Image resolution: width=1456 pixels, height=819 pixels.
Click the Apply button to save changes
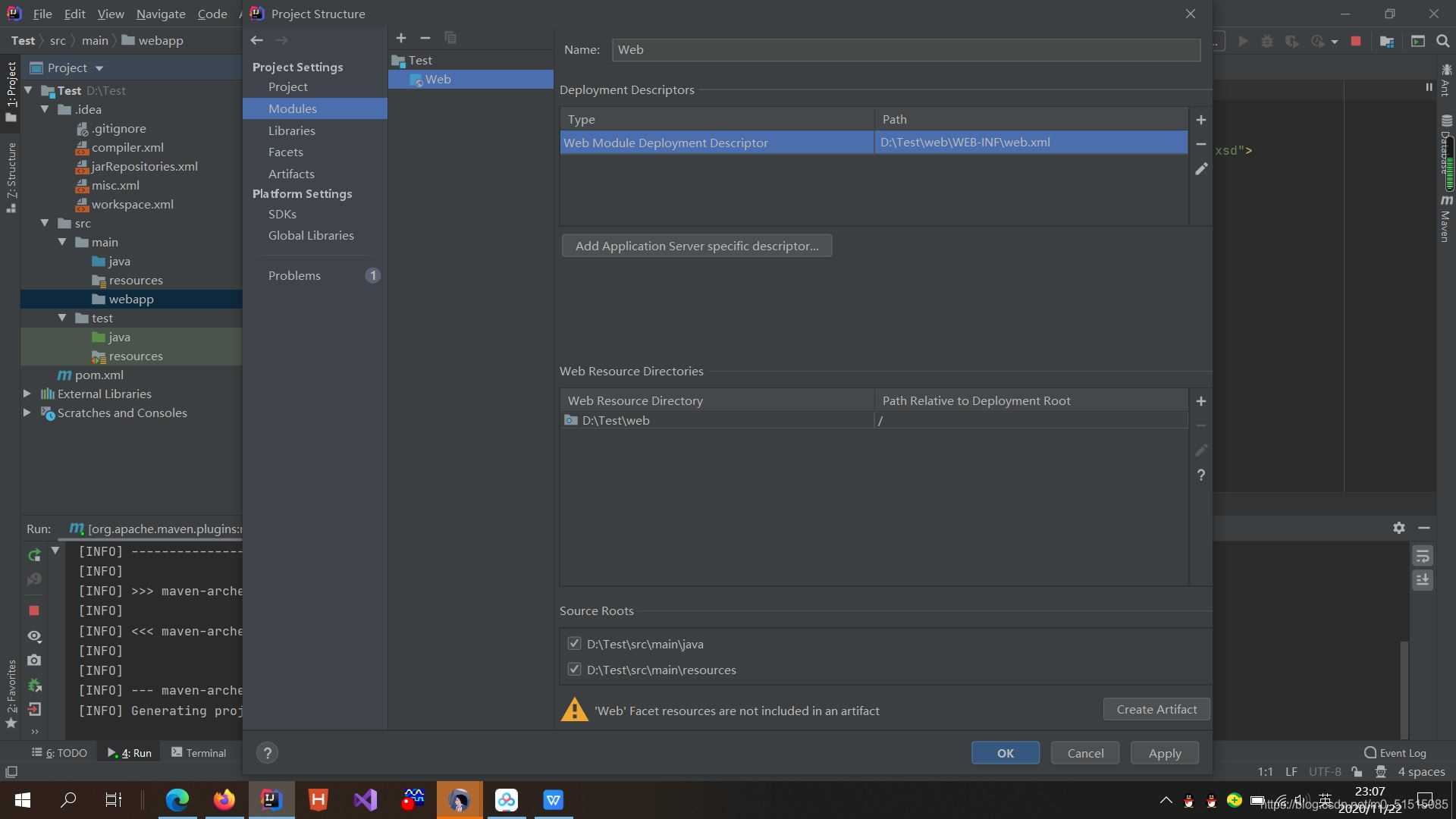click(1164, 752)
